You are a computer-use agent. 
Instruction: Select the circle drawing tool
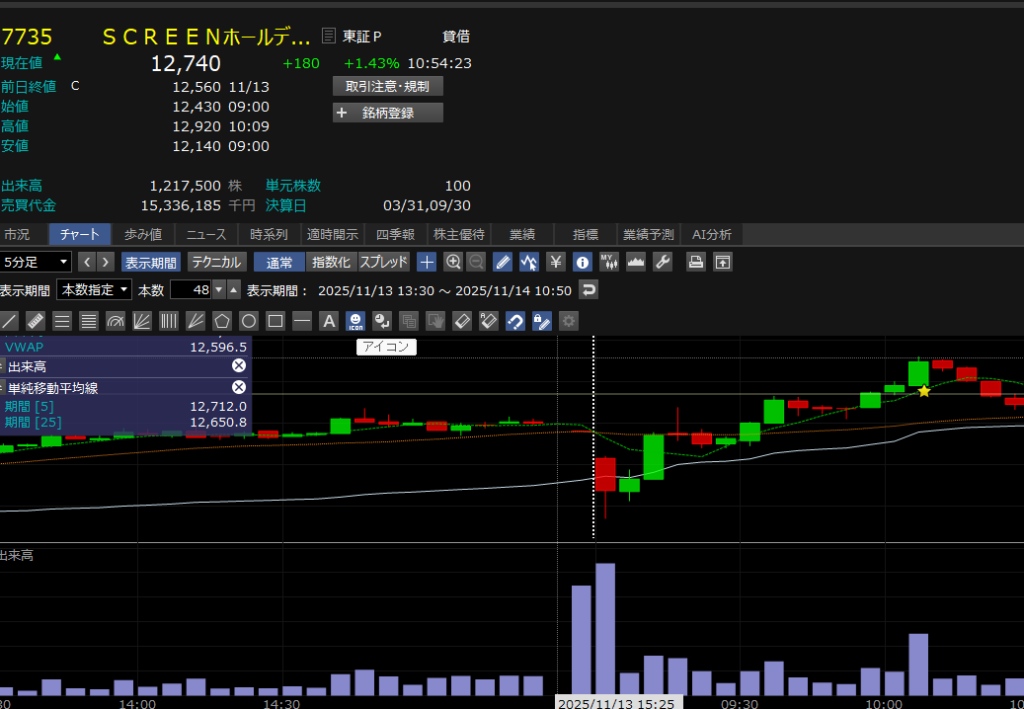(x=249, y=321)
